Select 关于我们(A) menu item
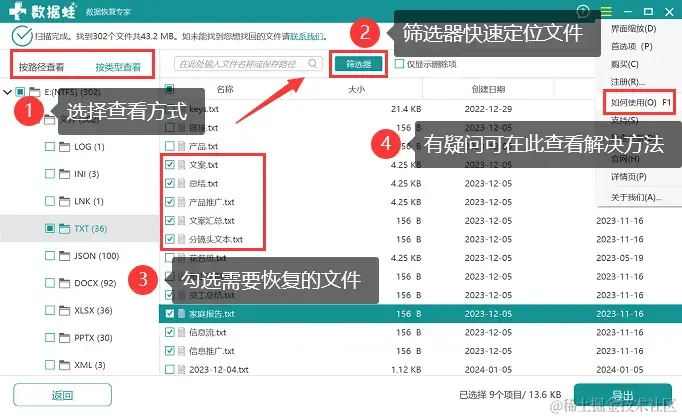This screenshot has height=419, width=682. [x=636, y=198]
